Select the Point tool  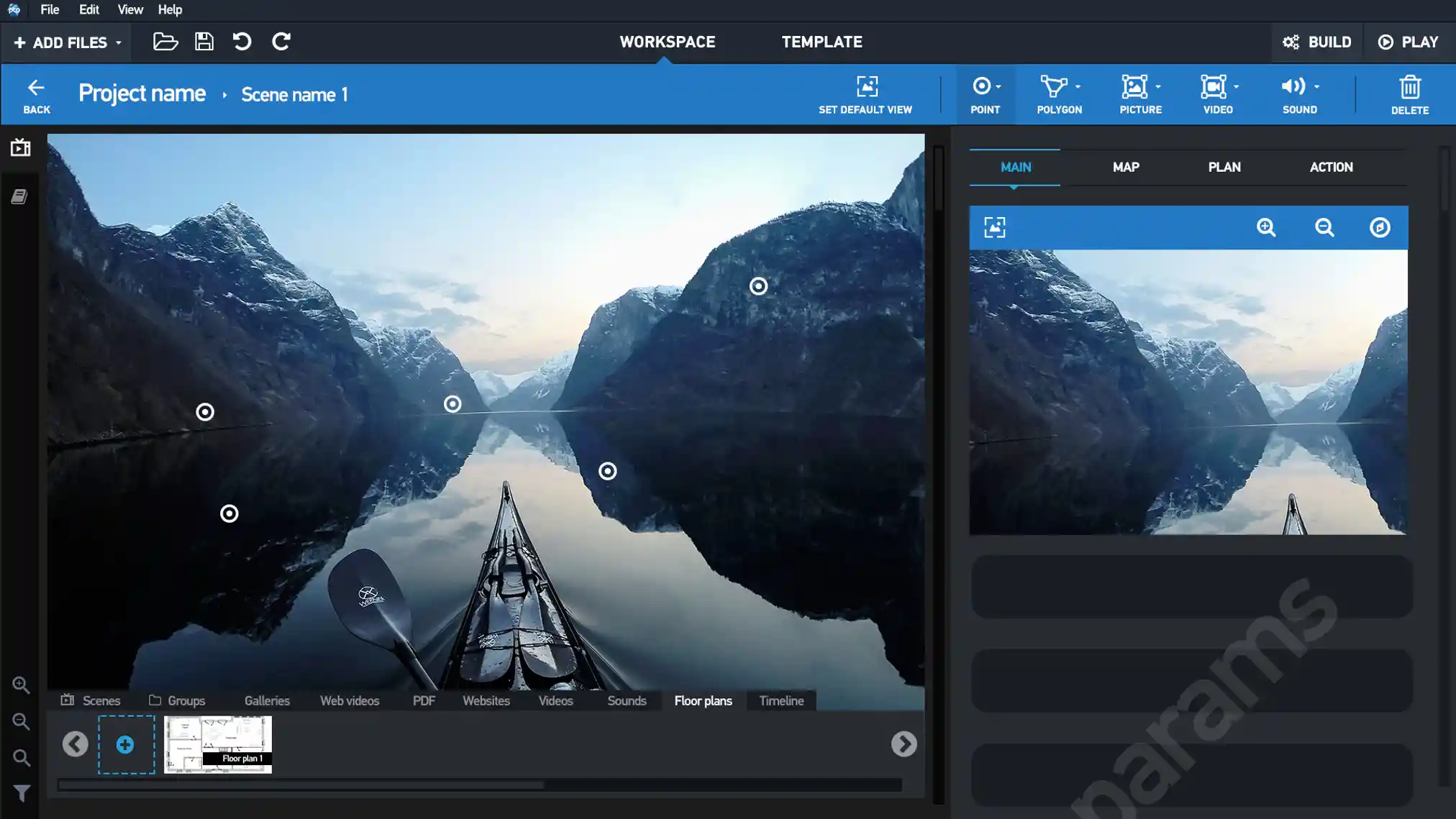[x=985, y=94]
